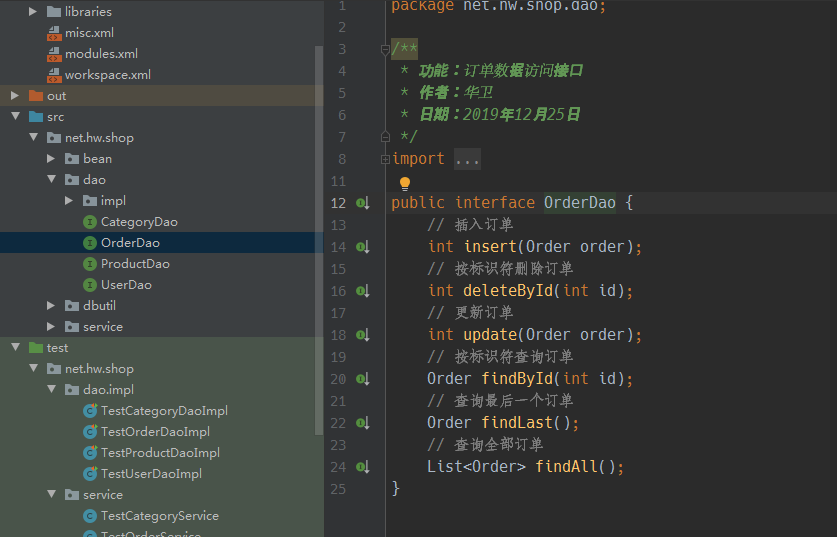Click the findAll method name
Screen dimensions: 837x537
coord(566,467)
